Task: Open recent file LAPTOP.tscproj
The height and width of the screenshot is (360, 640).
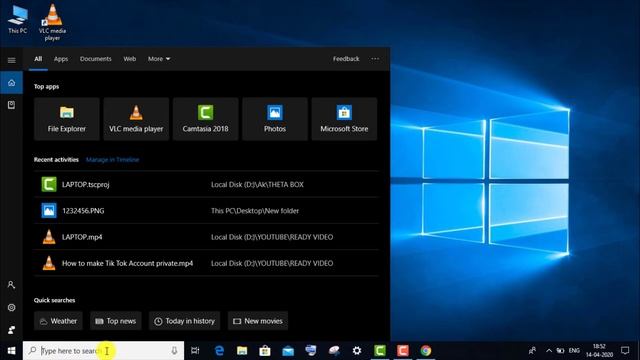Action: coord(207,184)
